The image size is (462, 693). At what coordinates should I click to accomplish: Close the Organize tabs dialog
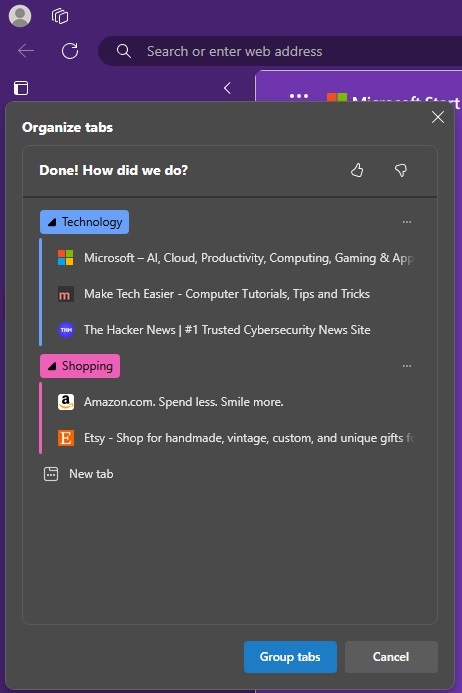438,117
